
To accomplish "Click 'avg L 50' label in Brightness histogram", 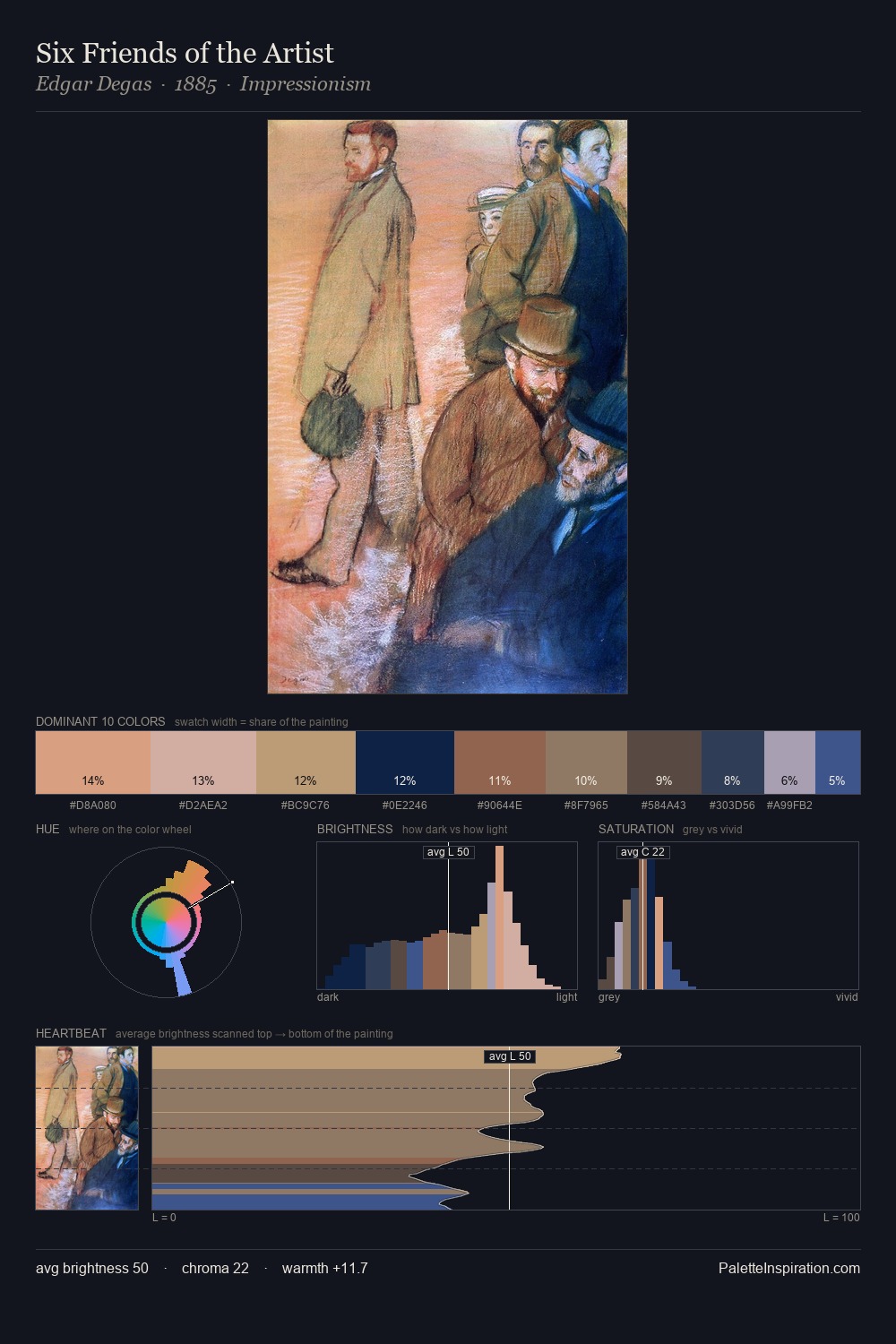I will [448, 852].
